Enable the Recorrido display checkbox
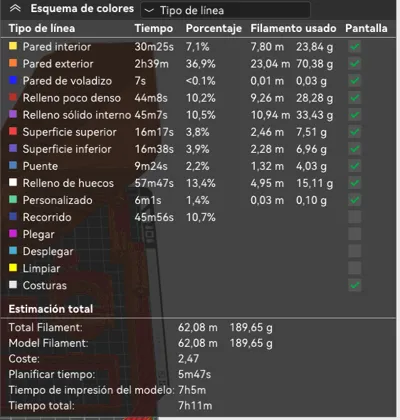400x420 pixels. point(355,217)
